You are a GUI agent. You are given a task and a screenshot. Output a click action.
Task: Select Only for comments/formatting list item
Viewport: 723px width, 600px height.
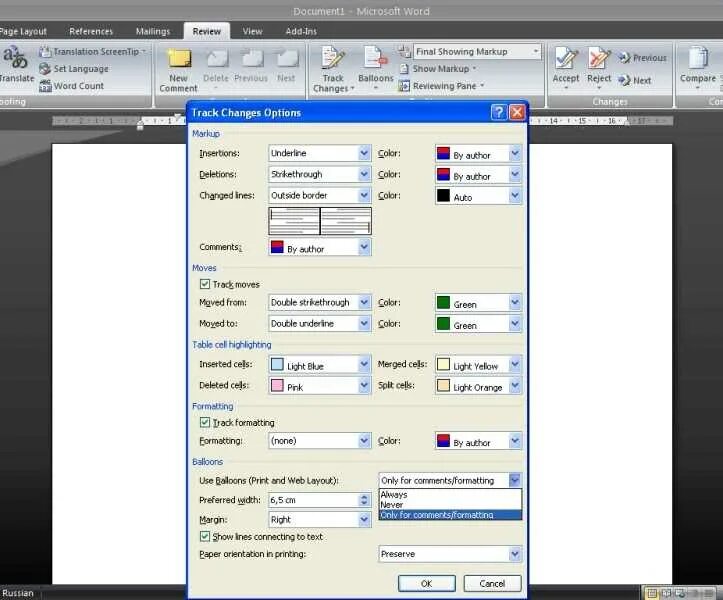click(450, 515)
